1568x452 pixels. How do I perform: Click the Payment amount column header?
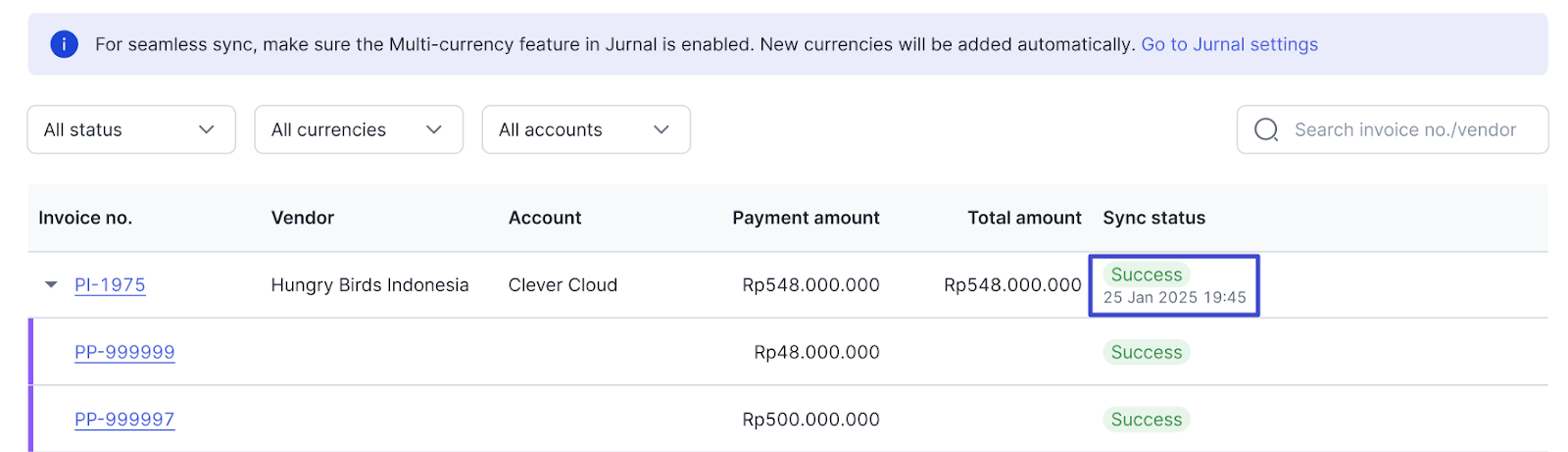tap(806, 218)
